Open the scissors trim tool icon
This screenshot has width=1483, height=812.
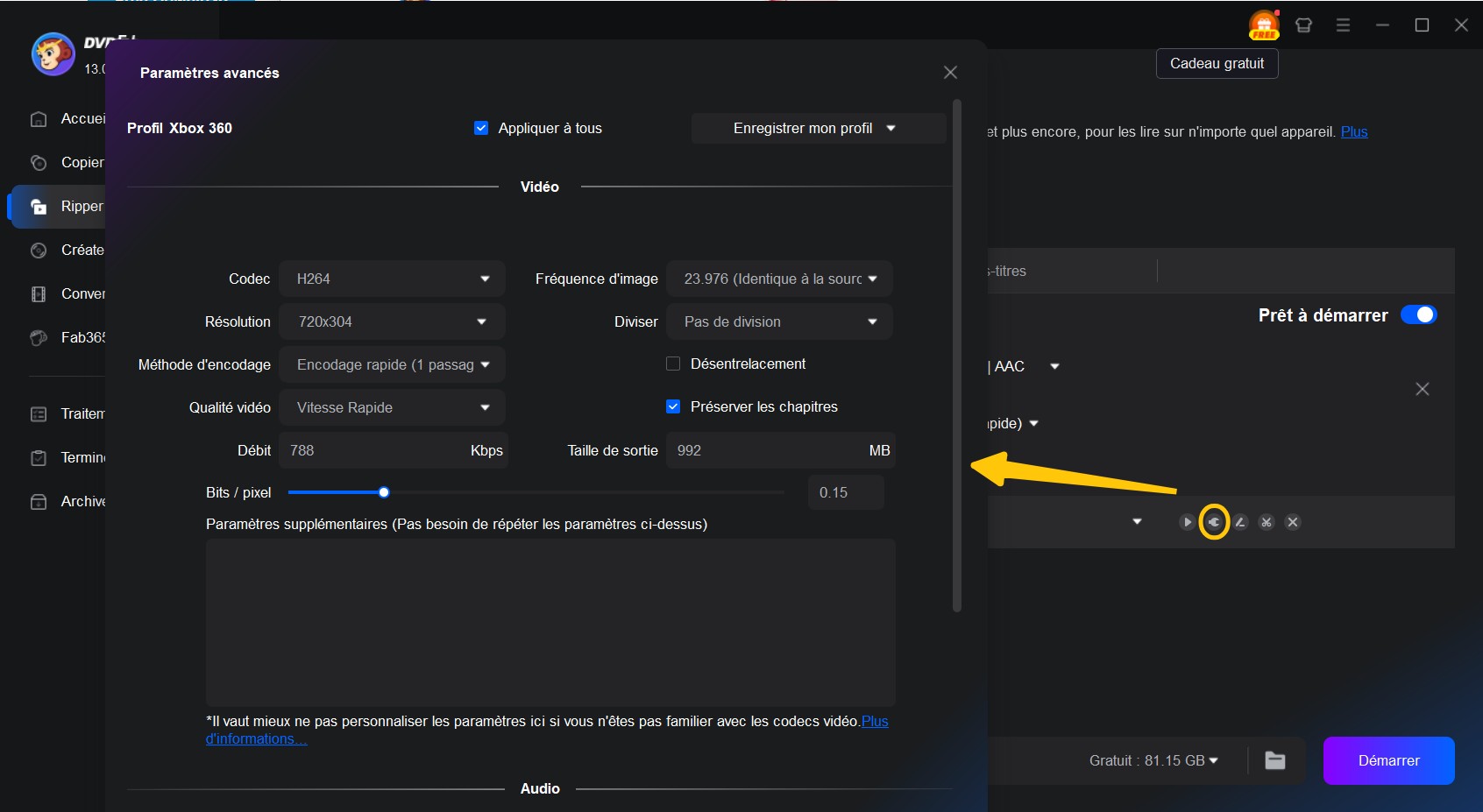coord(1267,522)
